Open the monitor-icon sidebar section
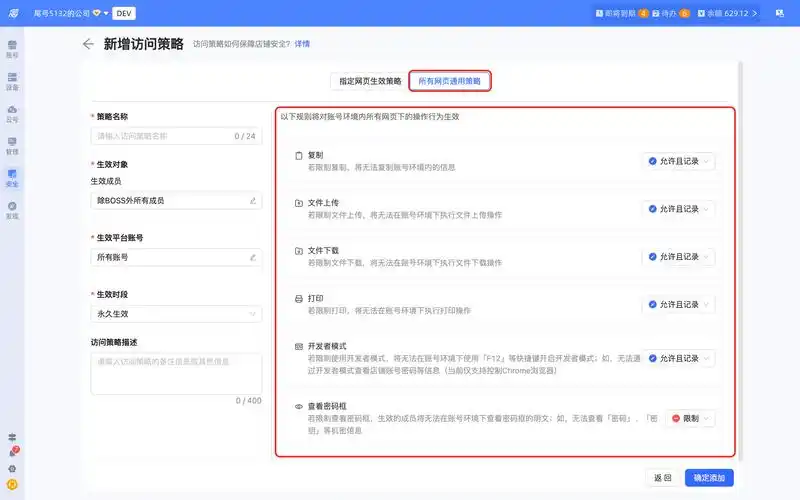The width and height of the screenshot is (800, 500). click(x=12, y=146)
